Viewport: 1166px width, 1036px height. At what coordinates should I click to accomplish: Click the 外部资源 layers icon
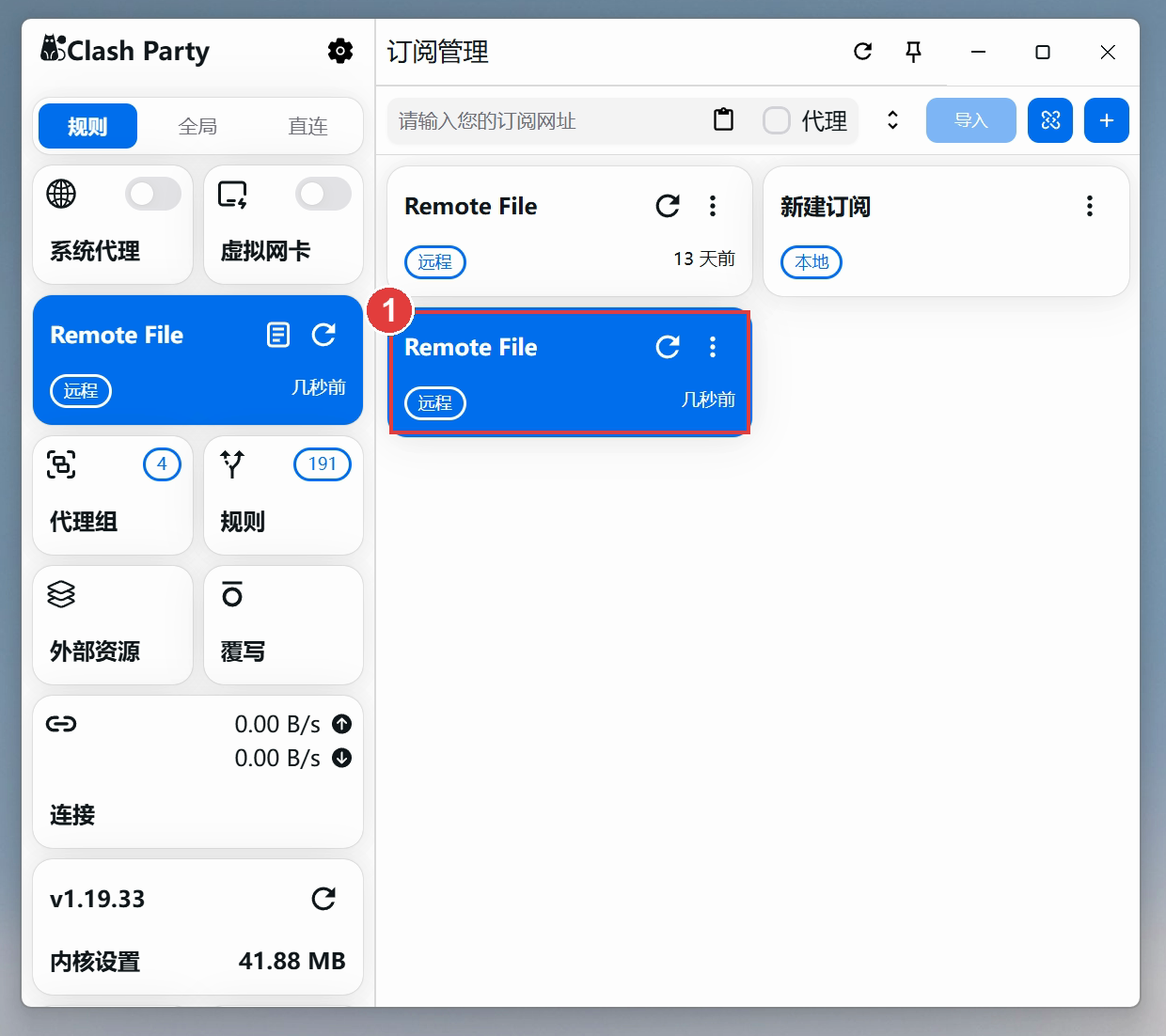click(61, 594)
